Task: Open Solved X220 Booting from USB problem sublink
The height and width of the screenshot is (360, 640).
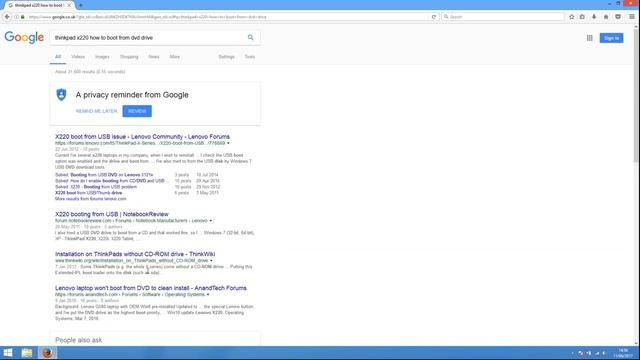Action: point(96,187)
